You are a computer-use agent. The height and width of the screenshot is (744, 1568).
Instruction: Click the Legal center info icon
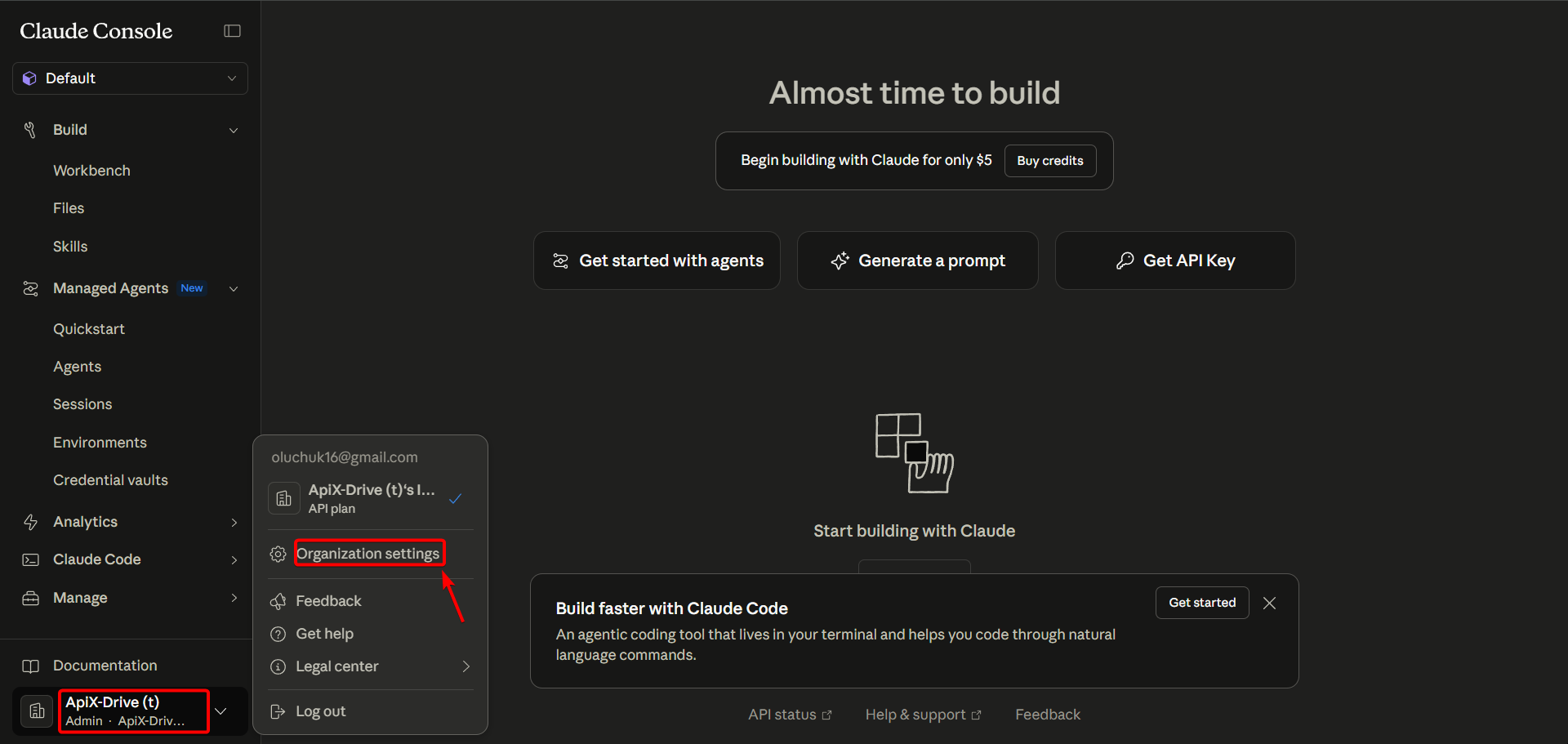(278, 666)
